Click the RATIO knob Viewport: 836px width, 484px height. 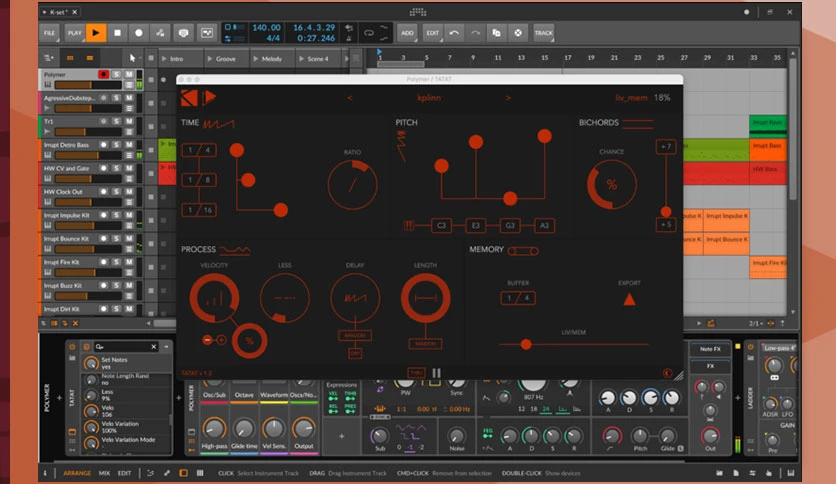(x=352, y=184)
